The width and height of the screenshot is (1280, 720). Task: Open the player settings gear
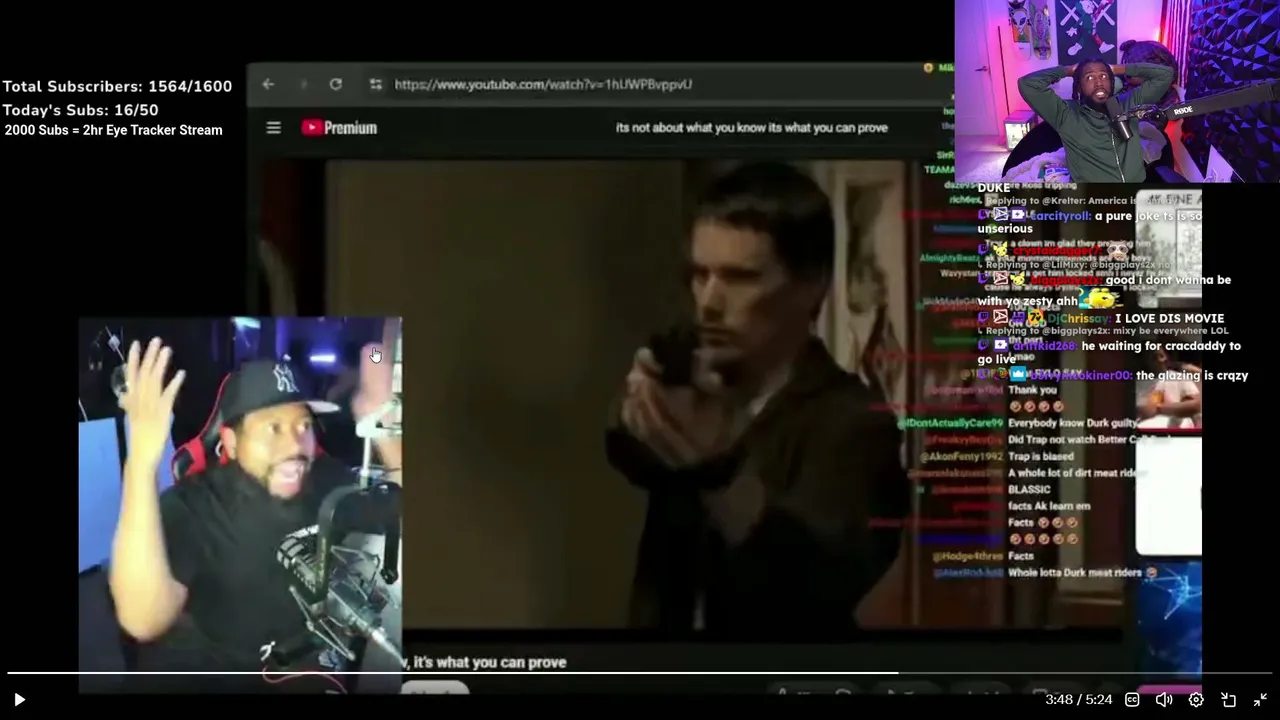coord(1196,700)
